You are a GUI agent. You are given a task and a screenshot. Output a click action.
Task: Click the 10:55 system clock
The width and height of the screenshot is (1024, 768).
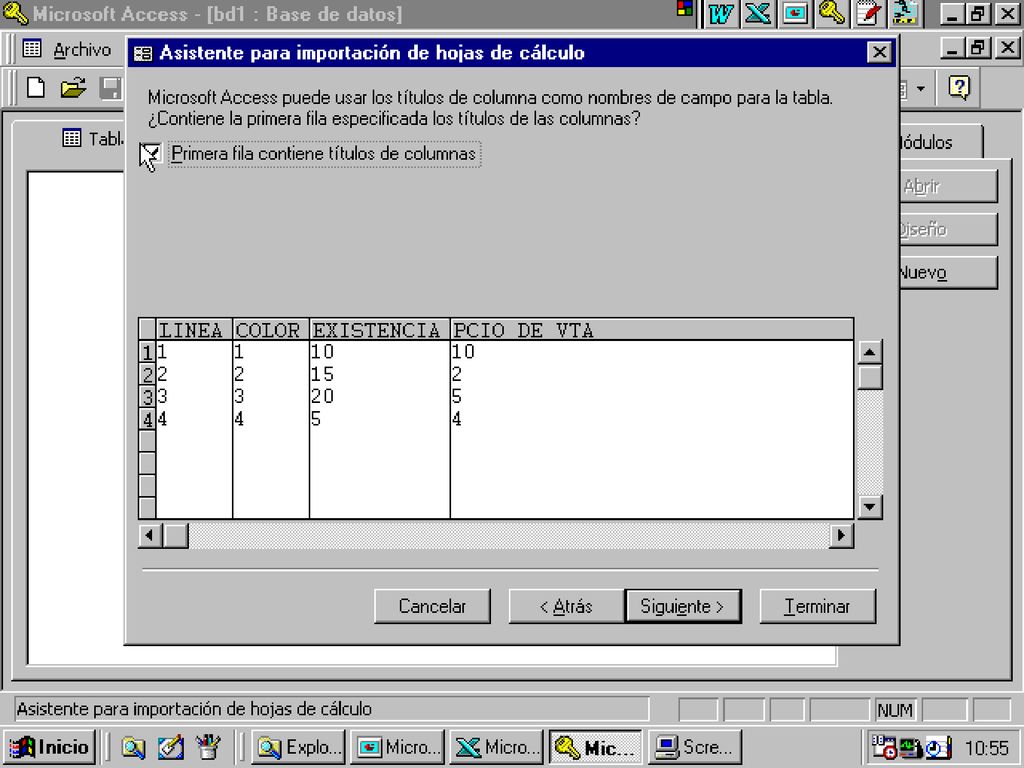pos(987,748)
